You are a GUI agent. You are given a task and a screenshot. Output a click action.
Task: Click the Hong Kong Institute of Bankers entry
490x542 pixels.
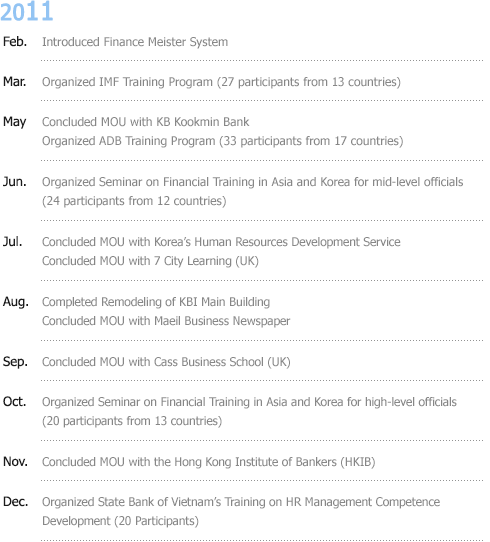click(x=209, y=462)
